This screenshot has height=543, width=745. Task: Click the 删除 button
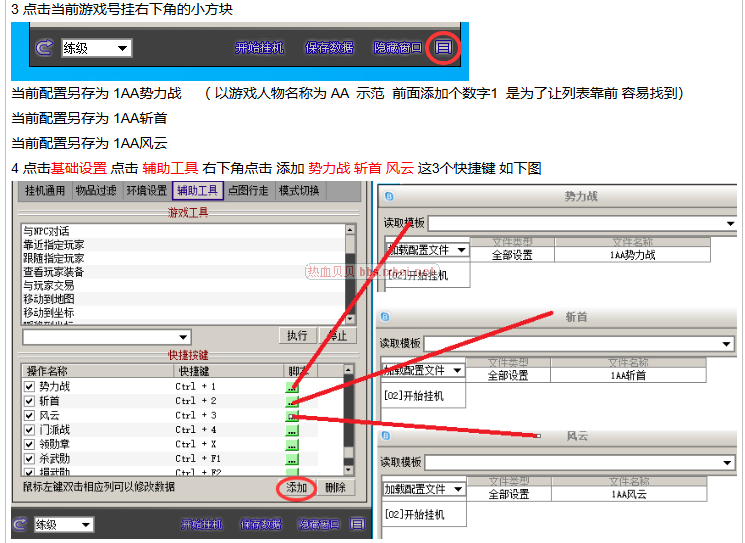[335, 488]
